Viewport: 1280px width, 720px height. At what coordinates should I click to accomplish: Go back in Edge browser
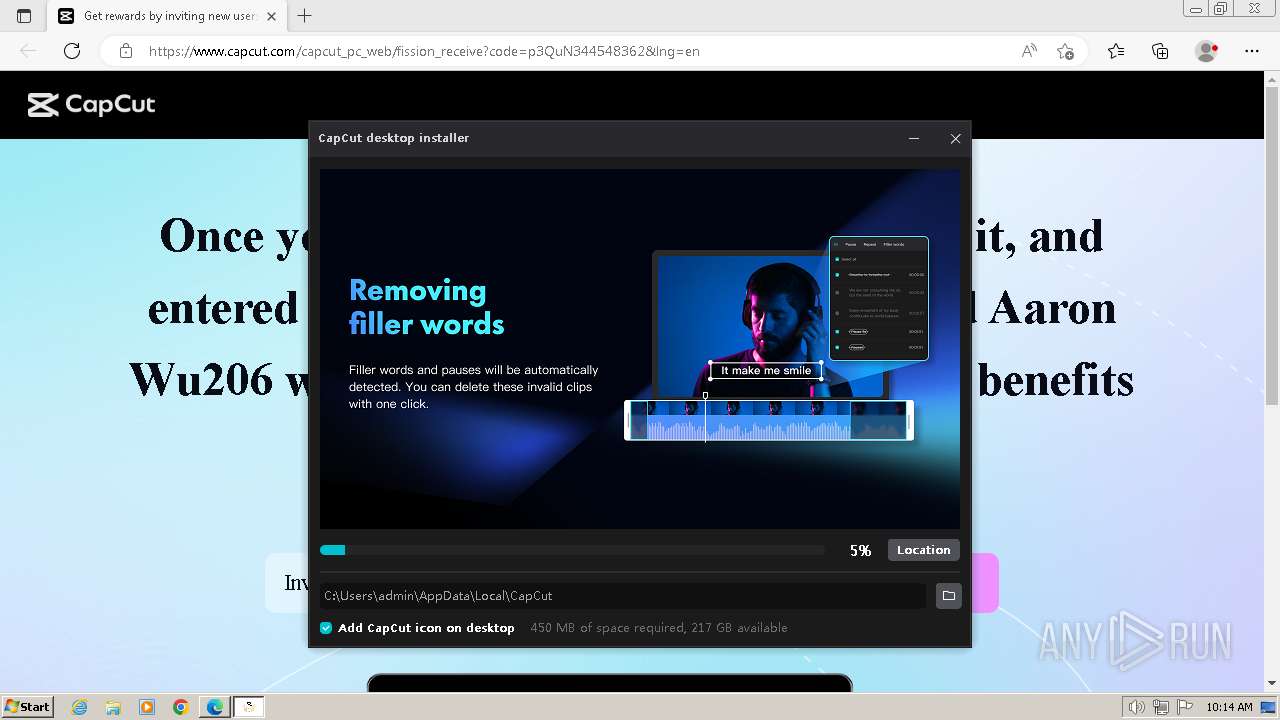pos(28,51)
